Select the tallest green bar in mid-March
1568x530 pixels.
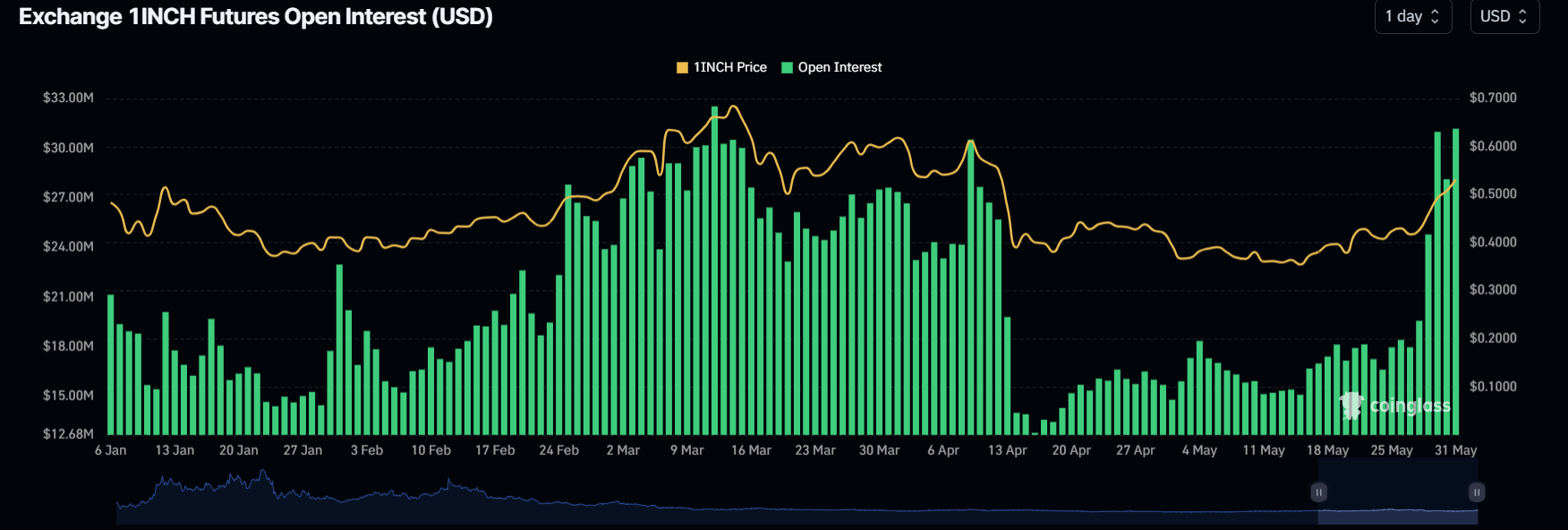(x=714, y=269)
